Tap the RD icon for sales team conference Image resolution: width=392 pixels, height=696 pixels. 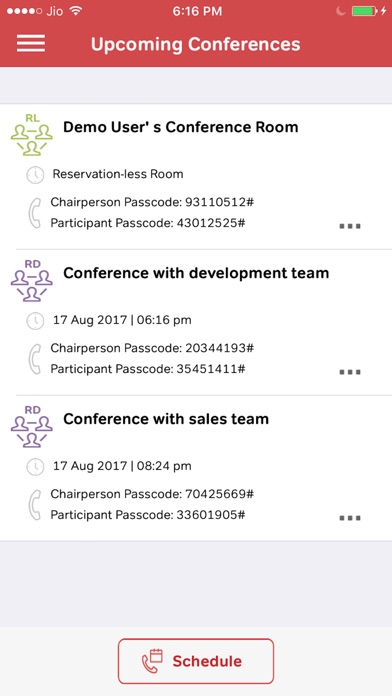[x=32, y=426]
